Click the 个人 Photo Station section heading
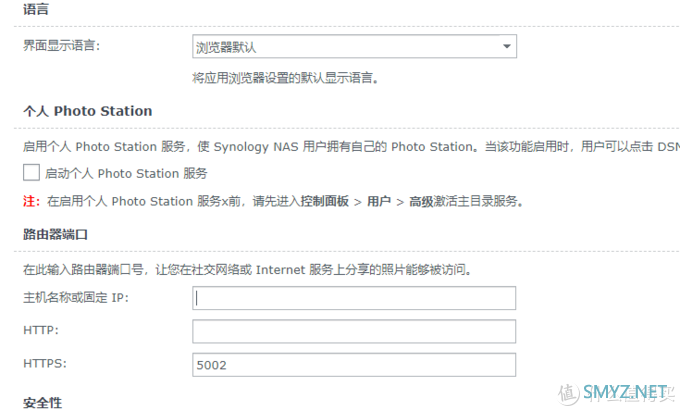 coord(87,111)
